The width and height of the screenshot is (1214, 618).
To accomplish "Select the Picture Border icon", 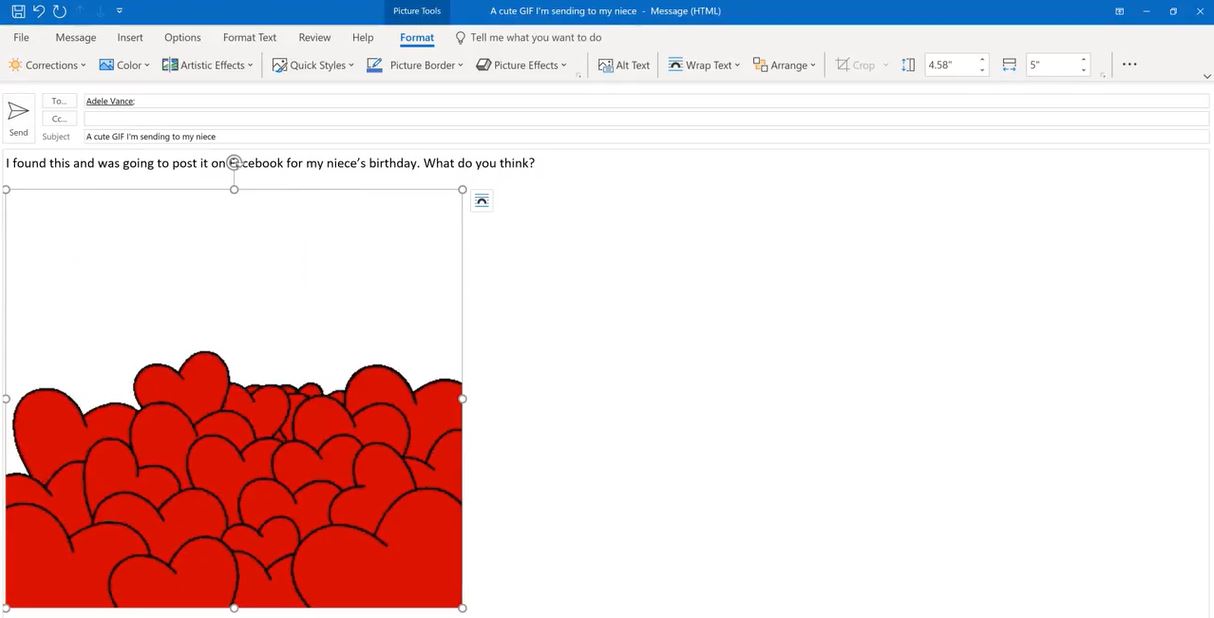I will 373,64.
